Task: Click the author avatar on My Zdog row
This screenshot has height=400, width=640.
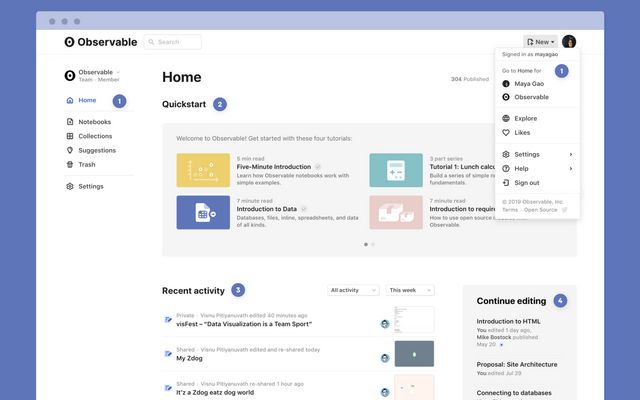Action: pyautogui.click(x=384, y=358)
